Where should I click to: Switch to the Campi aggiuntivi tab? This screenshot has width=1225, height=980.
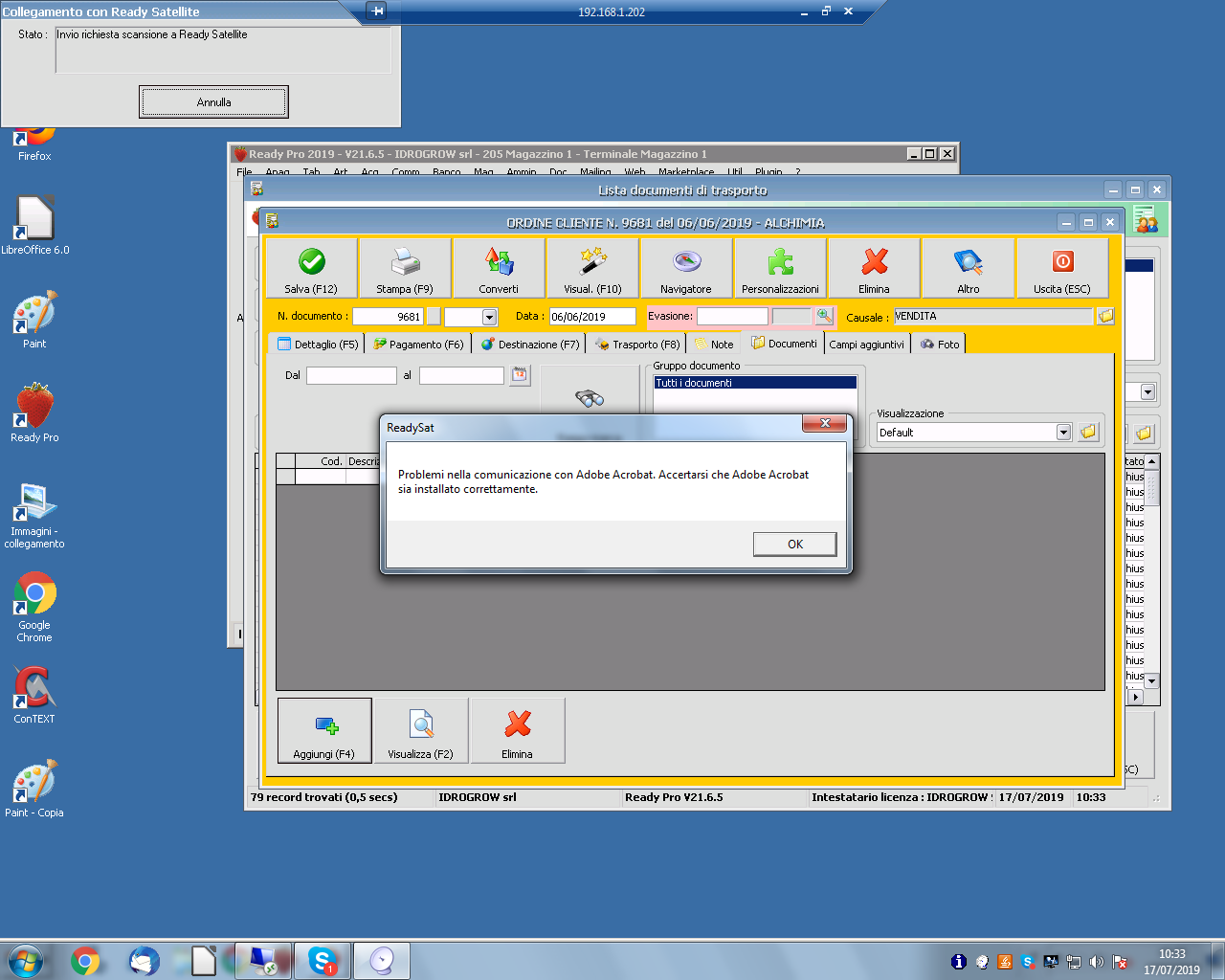coord(866,345)
